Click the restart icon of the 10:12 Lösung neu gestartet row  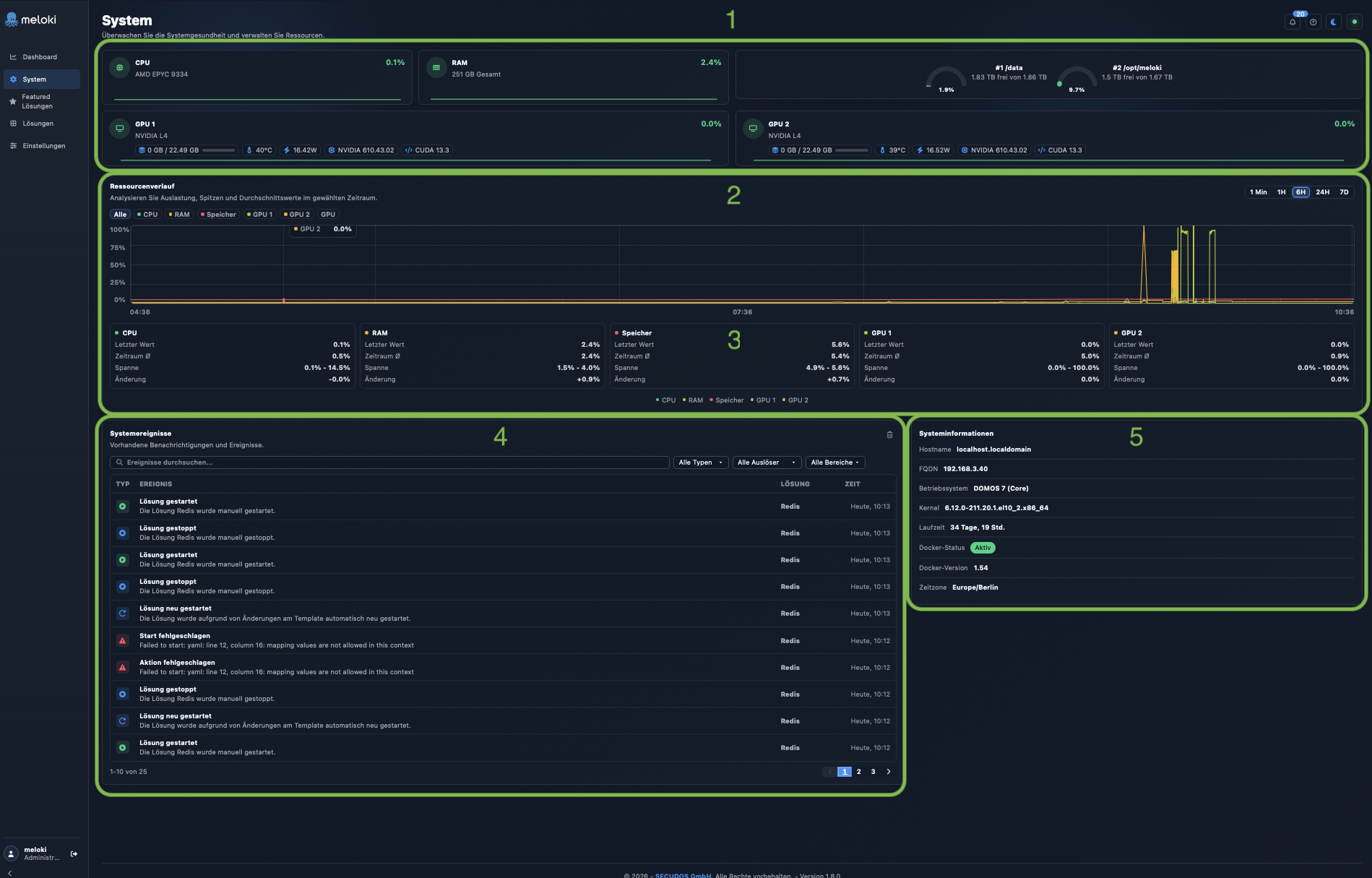click(x=123, y=721)
